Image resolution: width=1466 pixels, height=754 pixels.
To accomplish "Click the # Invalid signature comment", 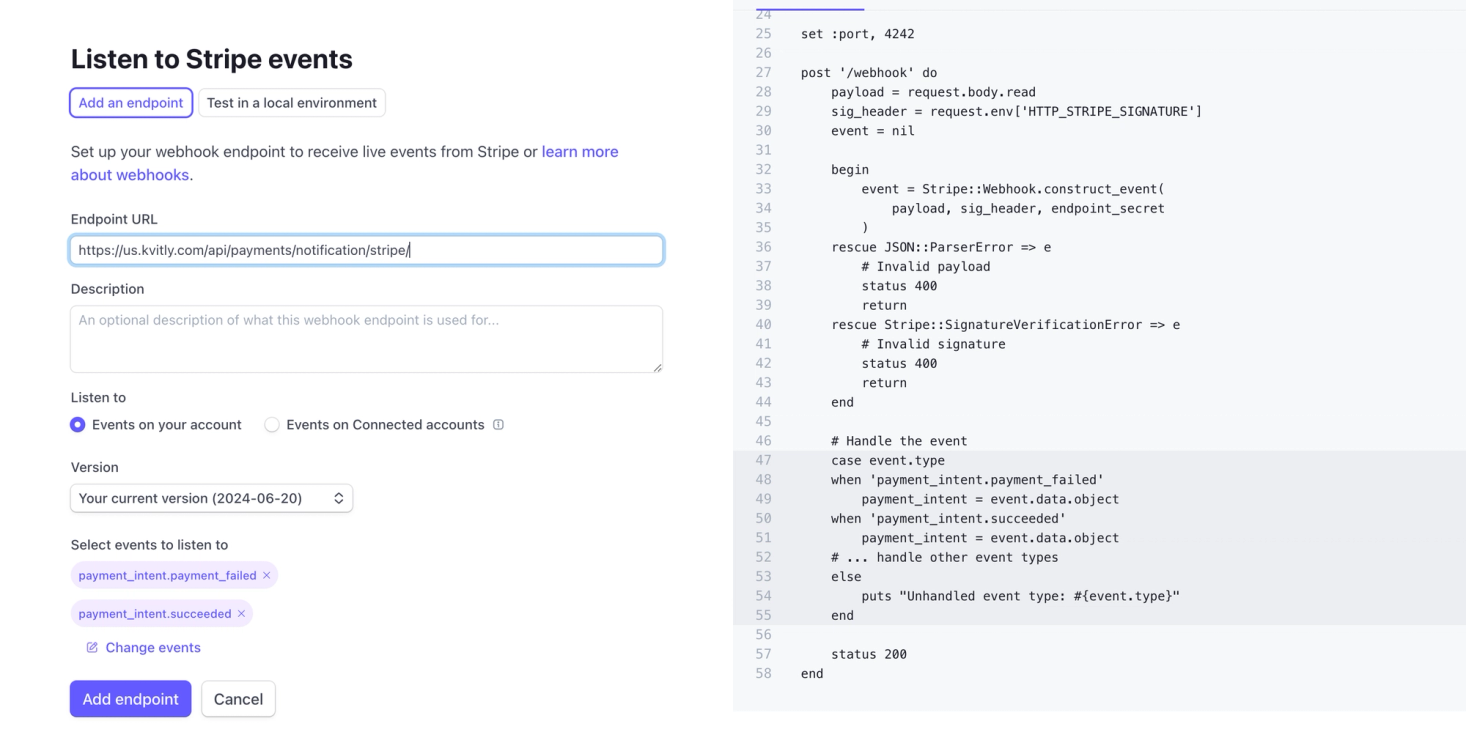I will (933, 344).
